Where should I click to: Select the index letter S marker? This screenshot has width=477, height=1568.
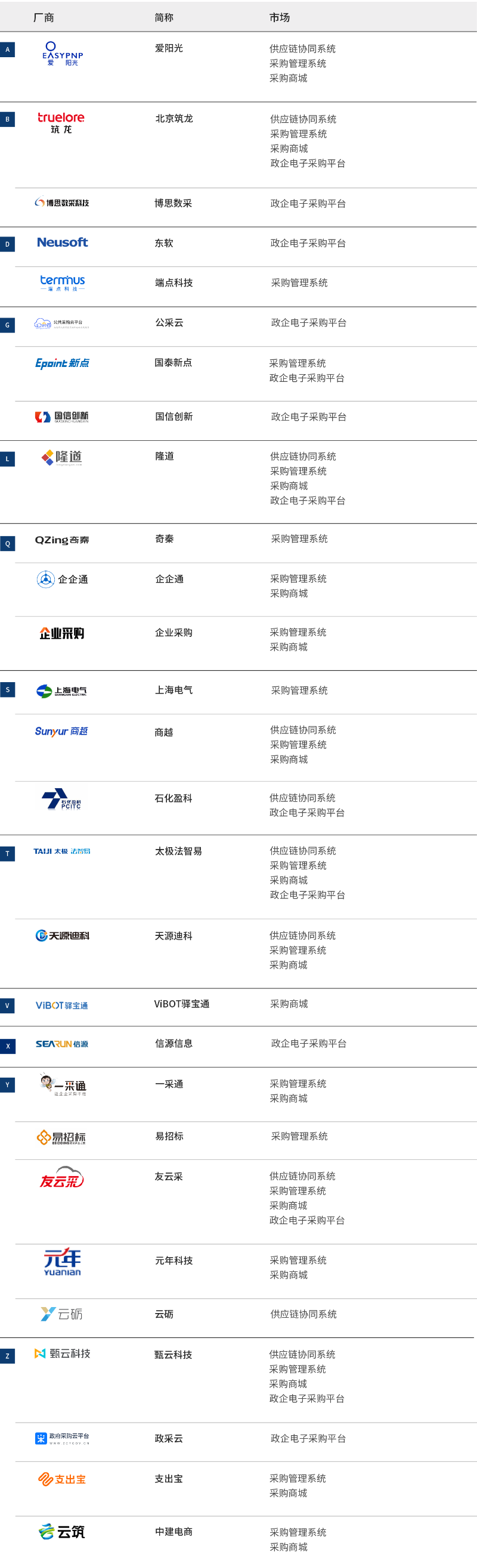(7, 690)
